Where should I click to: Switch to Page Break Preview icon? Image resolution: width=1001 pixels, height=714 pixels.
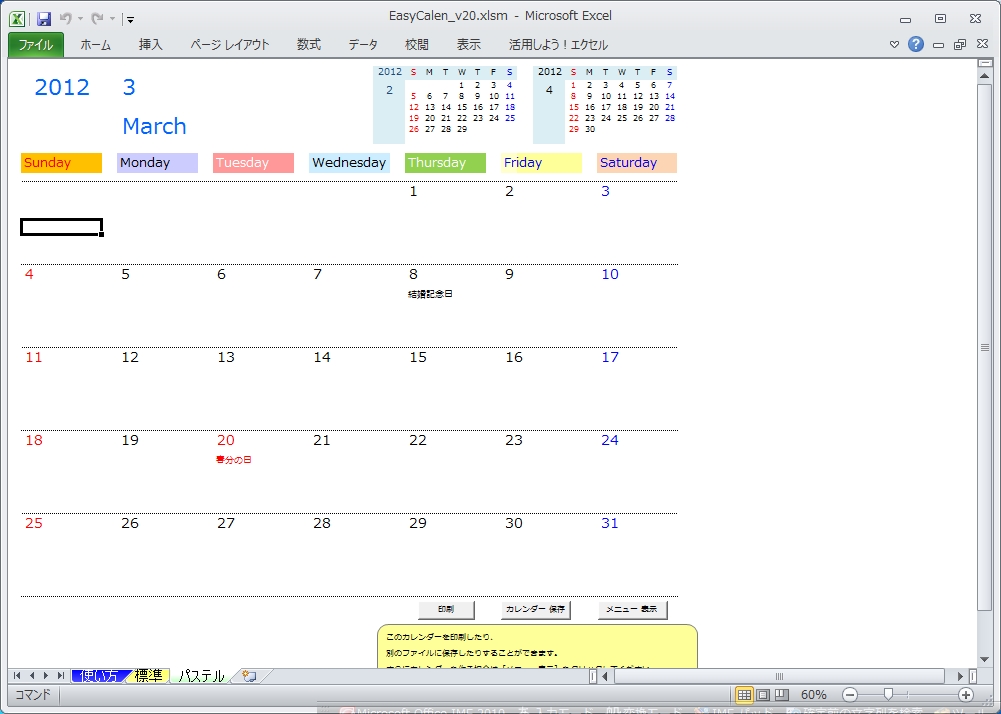pos(781,695)
